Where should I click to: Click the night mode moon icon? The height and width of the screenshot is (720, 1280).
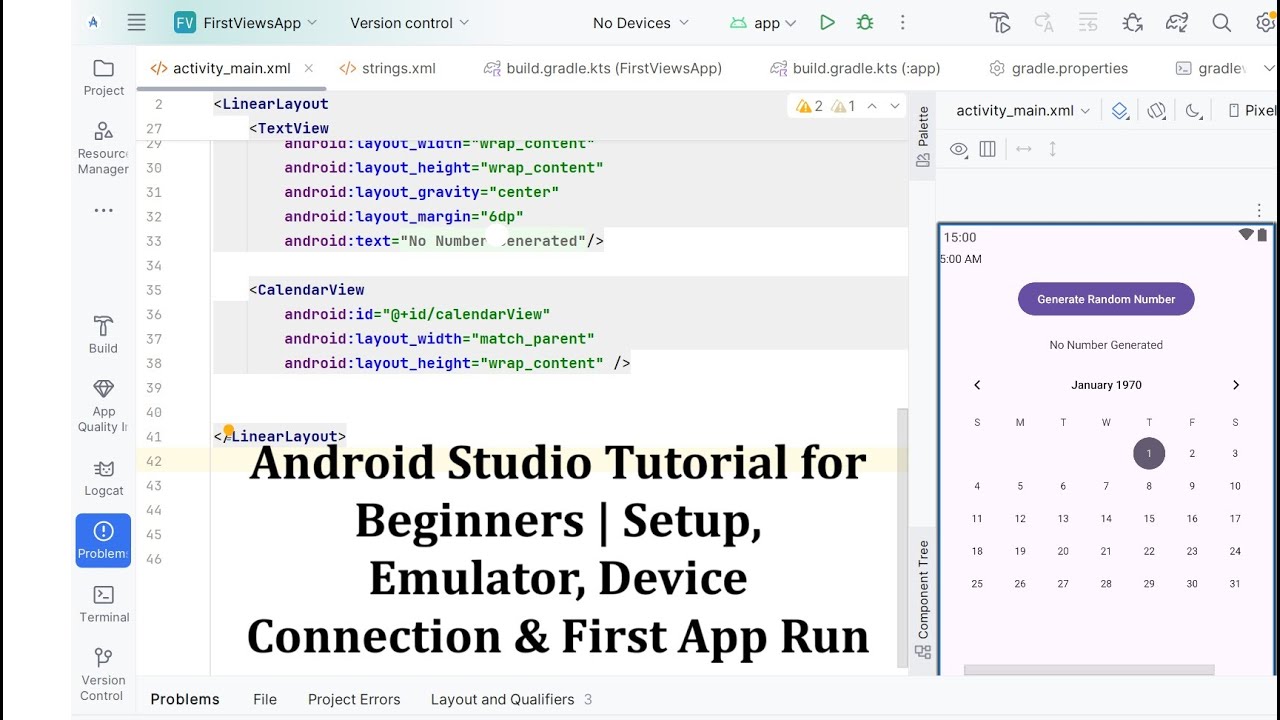click(1193, 111)
